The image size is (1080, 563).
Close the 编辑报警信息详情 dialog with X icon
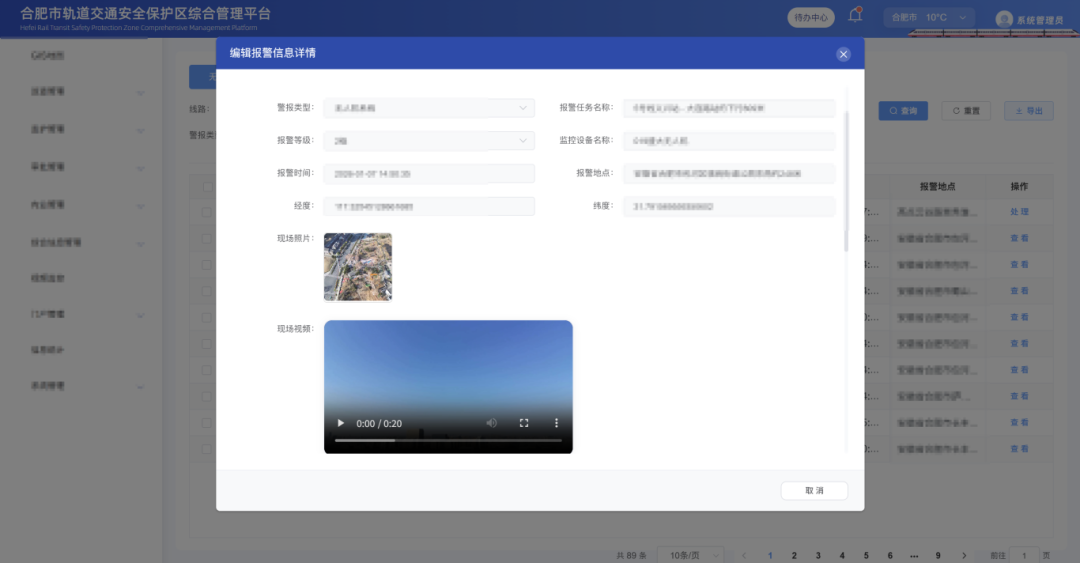843,54
